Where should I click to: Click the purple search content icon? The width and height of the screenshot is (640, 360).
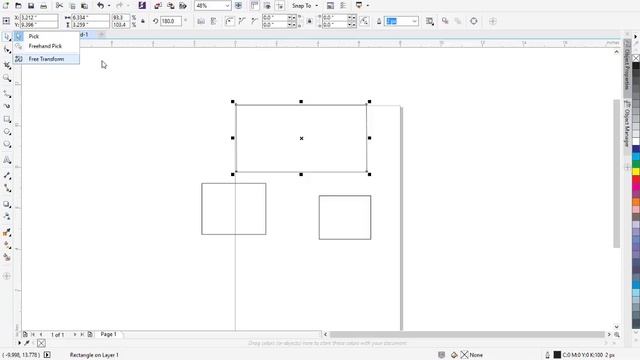coord(142,6)
